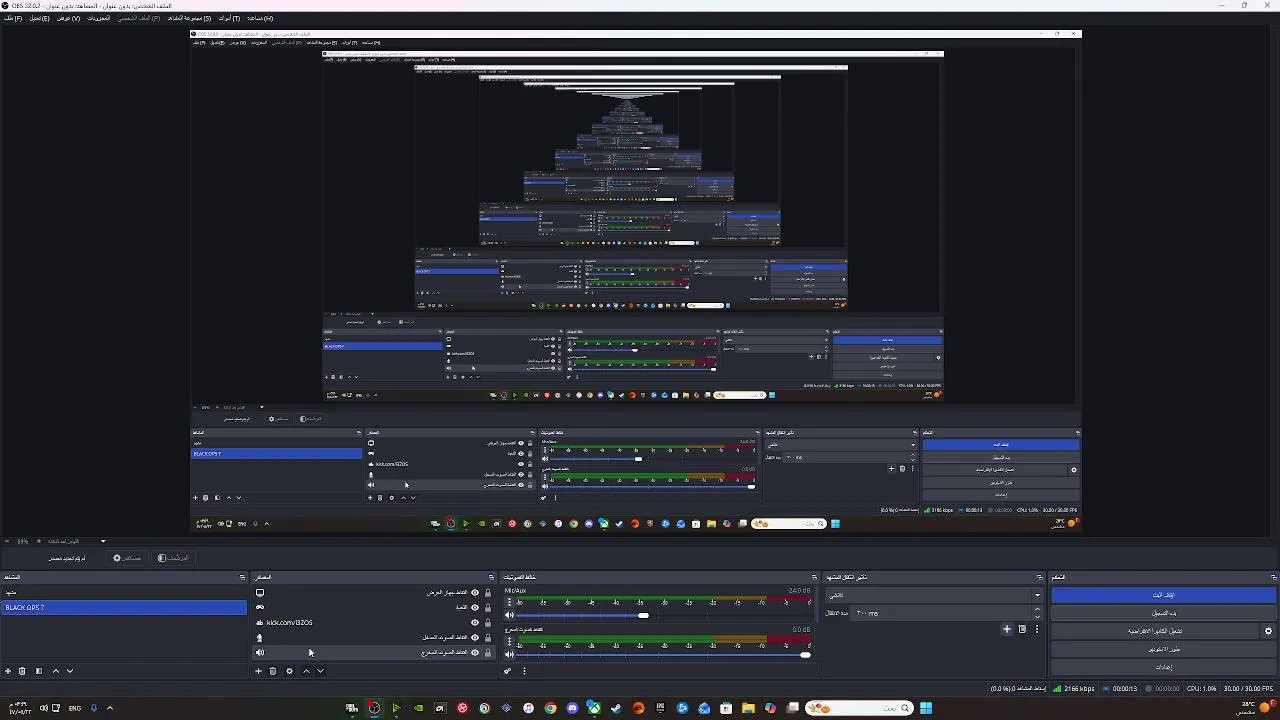Open preview zoom scale dropdown

[102, 541]
